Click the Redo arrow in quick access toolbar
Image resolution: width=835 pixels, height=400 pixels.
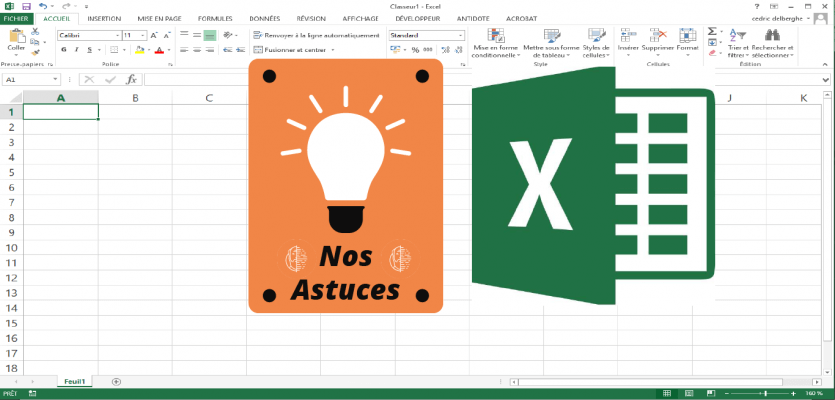[x=66, y=6]
